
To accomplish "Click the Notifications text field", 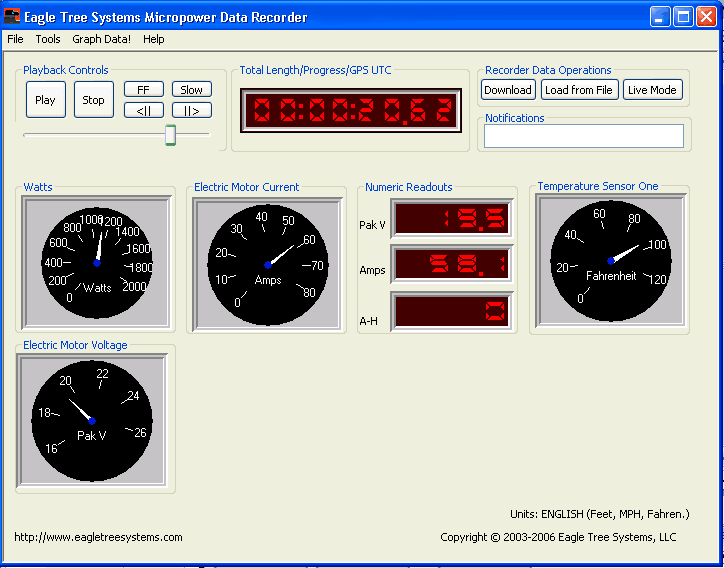I will click(x=583, y=136).
